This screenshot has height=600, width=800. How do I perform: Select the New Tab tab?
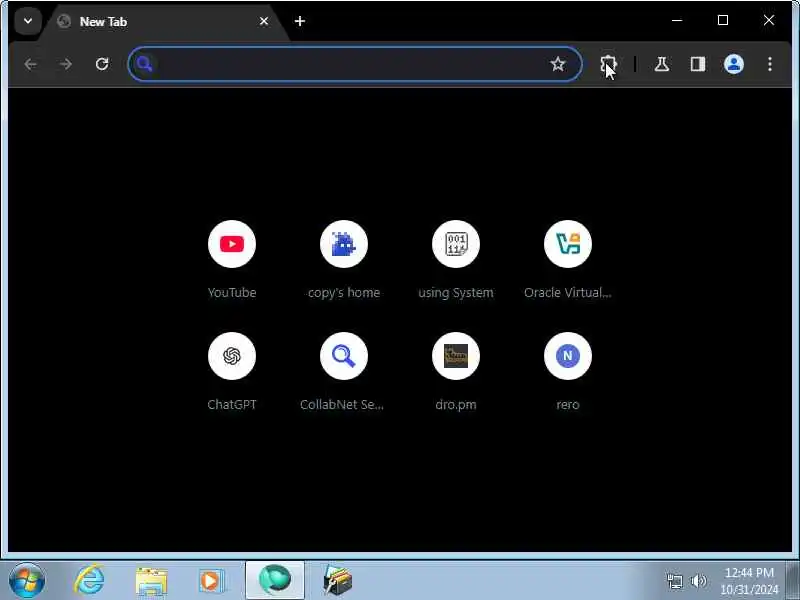pyautogui.click(x=163, y=22)
